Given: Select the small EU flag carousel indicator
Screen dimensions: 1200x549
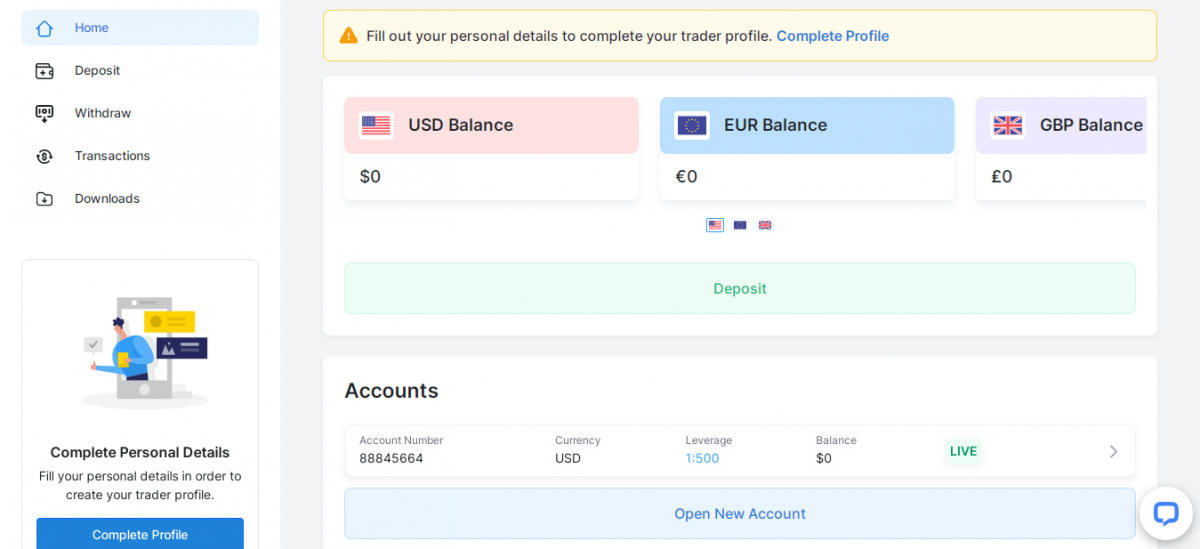Looking at the screenshot, I should [740, 225].
